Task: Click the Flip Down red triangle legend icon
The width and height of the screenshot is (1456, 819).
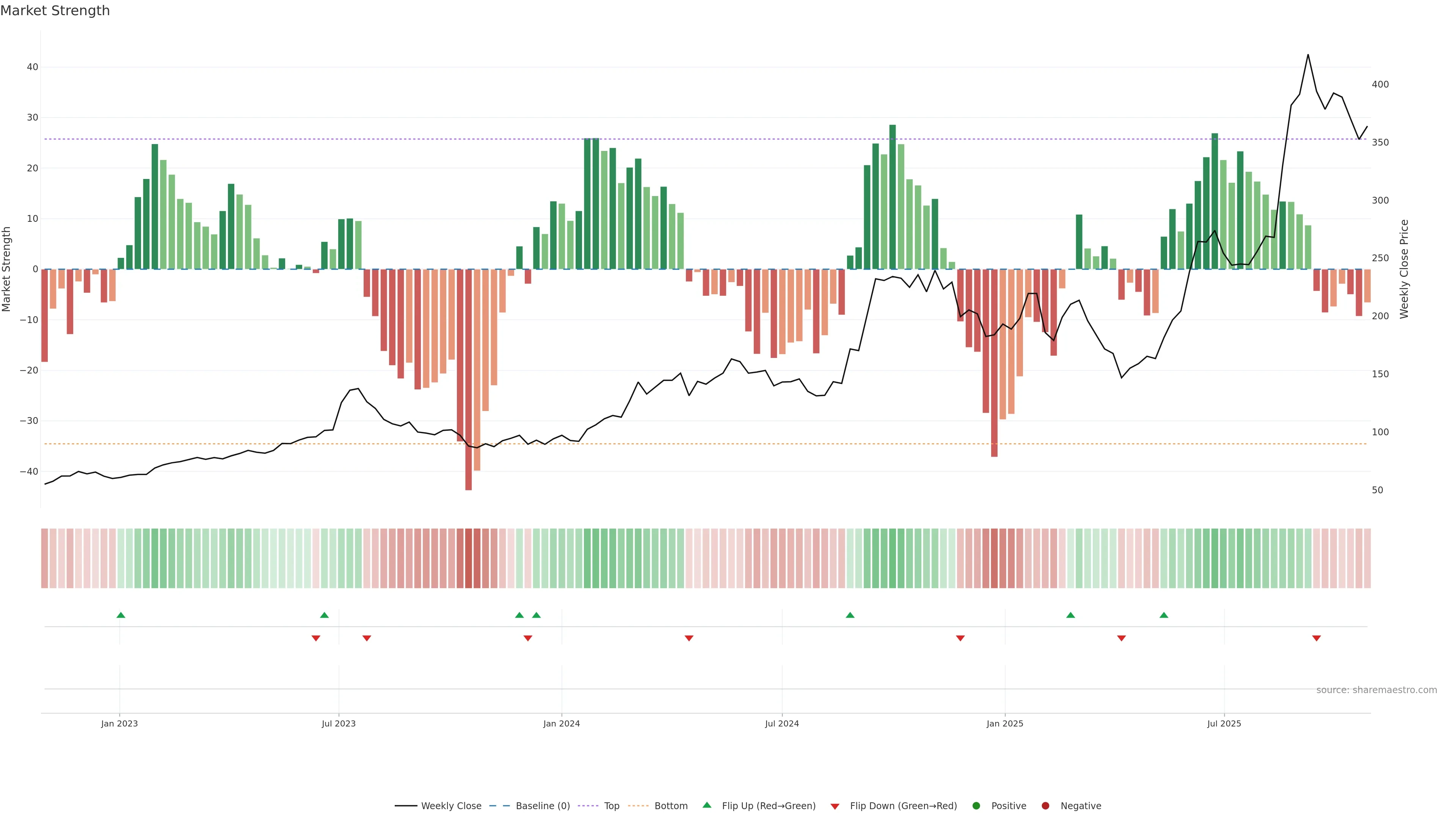Action: pos(835,806)
